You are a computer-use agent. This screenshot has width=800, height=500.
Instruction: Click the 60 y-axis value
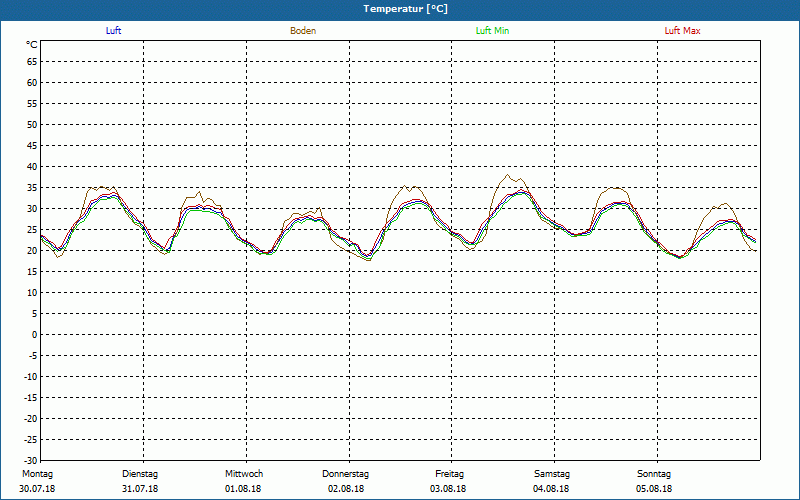pyautogui.click(x=32, y=83)
